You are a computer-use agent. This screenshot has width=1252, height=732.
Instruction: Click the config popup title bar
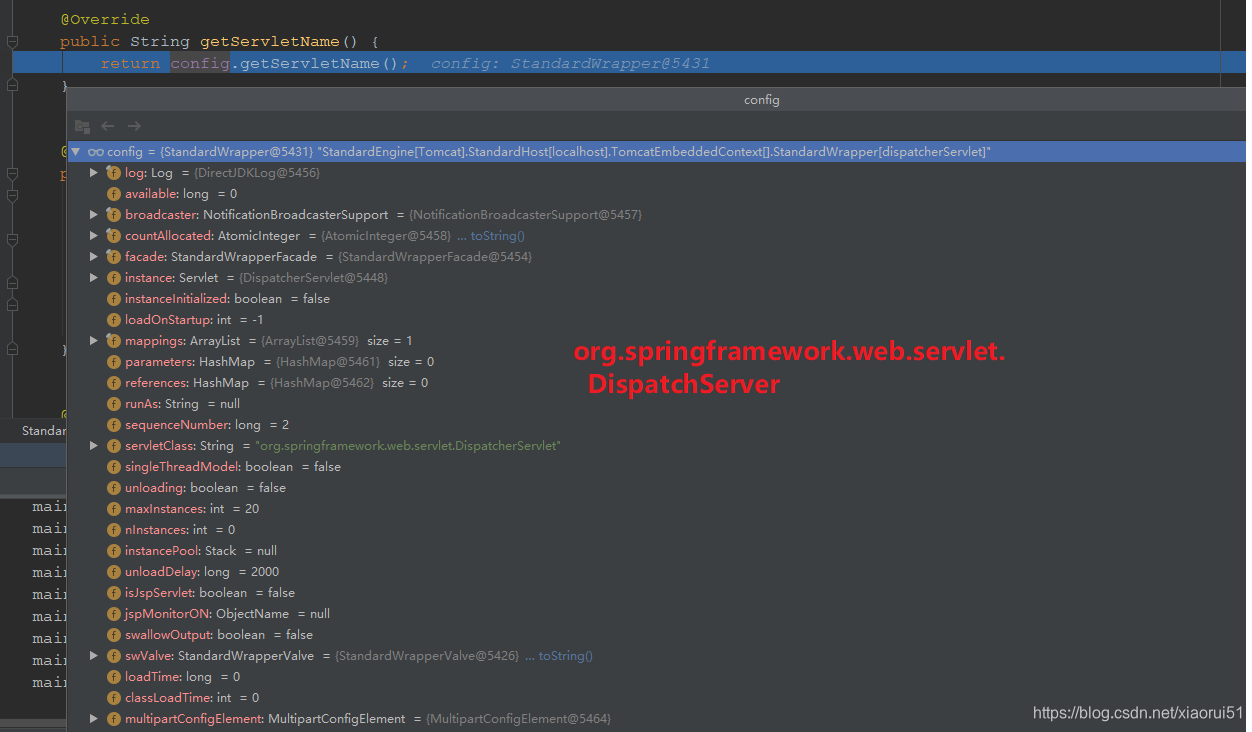tap(656, 100)
